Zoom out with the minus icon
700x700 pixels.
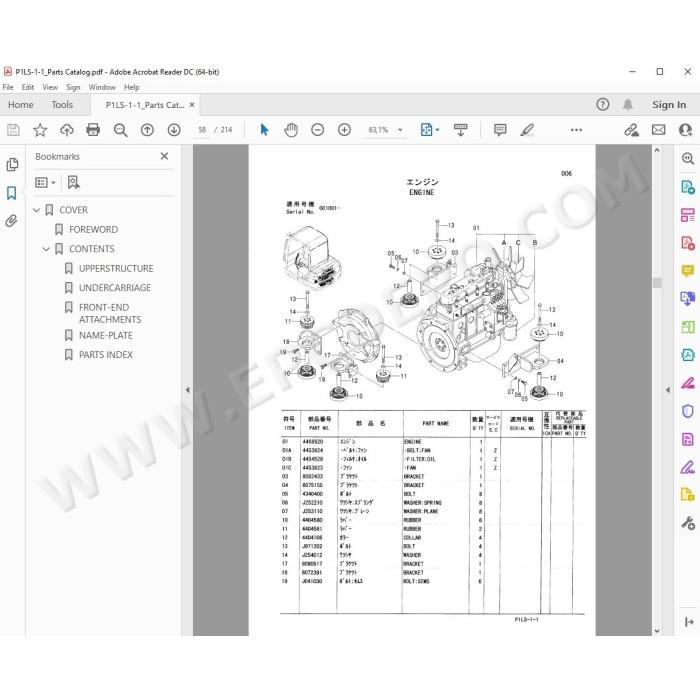[x=317, y=130]
